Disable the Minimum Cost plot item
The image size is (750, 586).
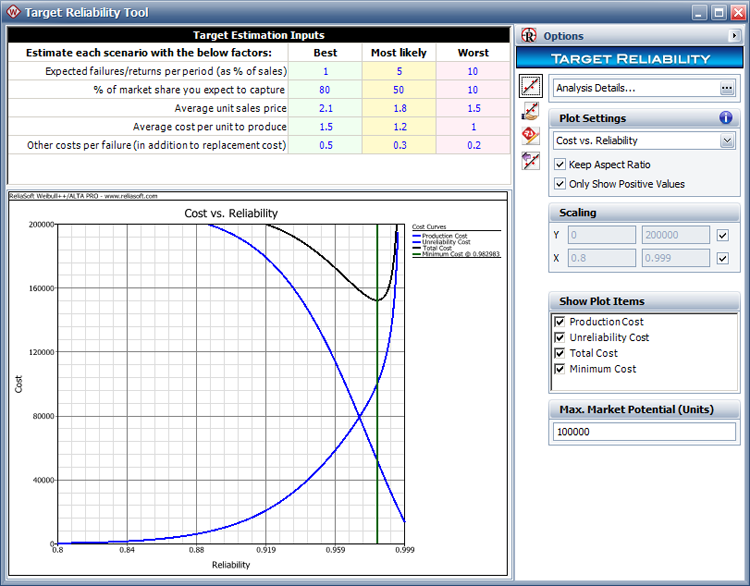[560, 369]
